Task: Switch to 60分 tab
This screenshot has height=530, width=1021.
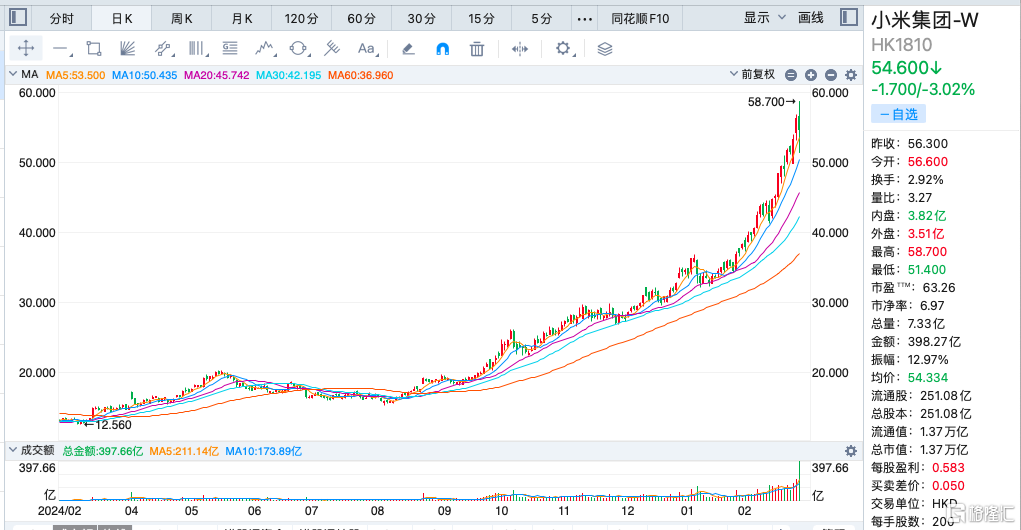Action: 361,18
